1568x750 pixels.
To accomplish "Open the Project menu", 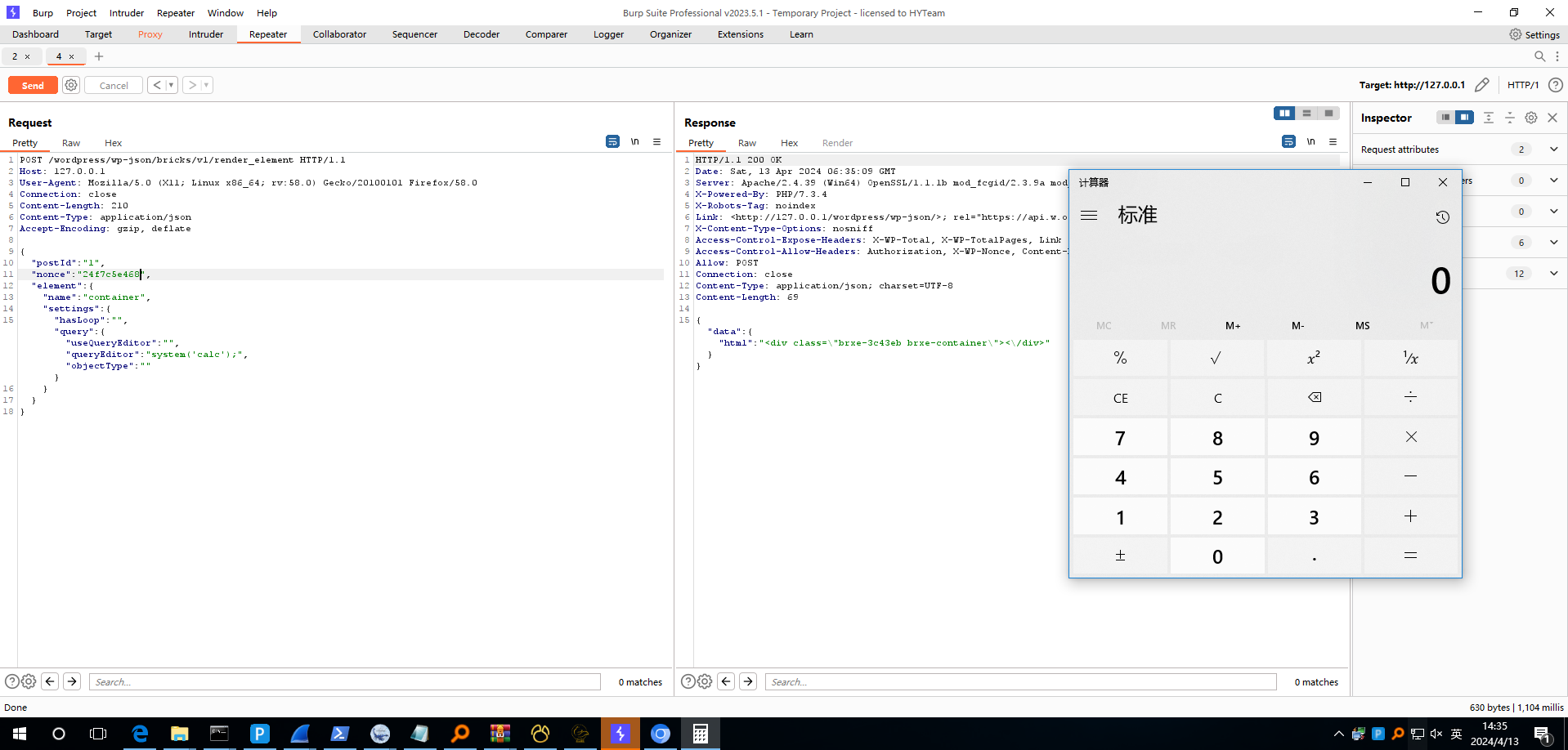I will (81, 13).
